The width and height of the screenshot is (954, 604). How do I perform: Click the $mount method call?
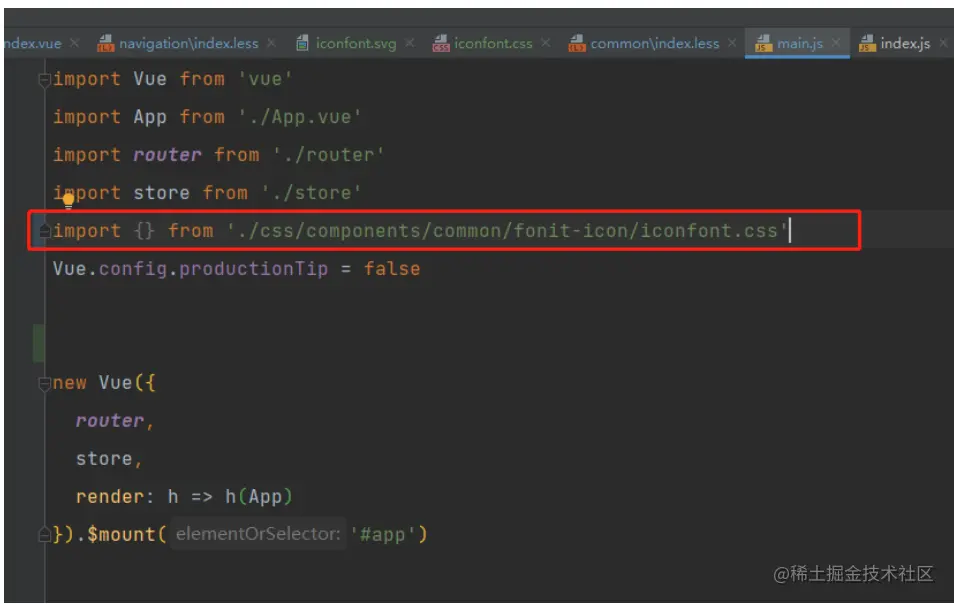(x=121, y=534)
